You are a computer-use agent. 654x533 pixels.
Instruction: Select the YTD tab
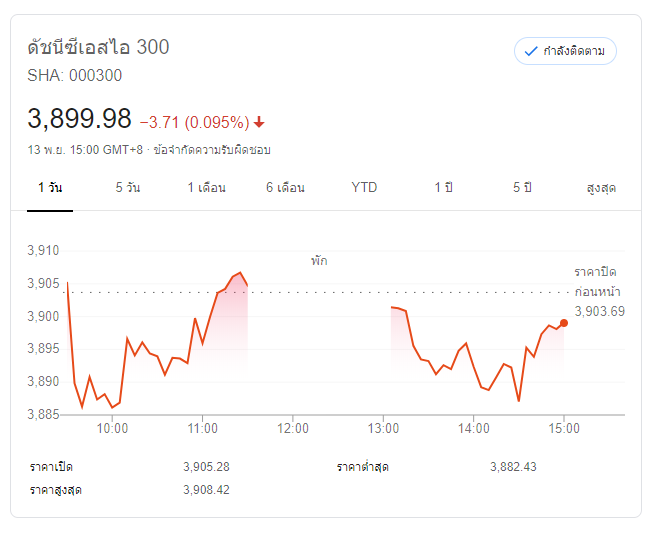pos(364,188)
